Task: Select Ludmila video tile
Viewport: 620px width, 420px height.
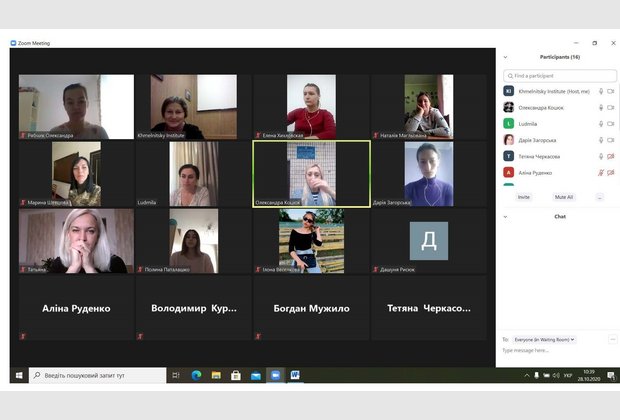Action: pyautogui.click(x=194, y=174)
